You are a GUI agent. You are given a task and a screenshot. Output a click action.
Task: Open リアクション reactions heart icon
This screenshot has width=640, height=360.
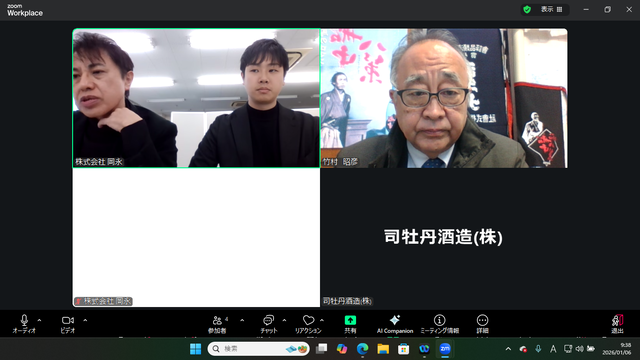[x=309, y=321]
